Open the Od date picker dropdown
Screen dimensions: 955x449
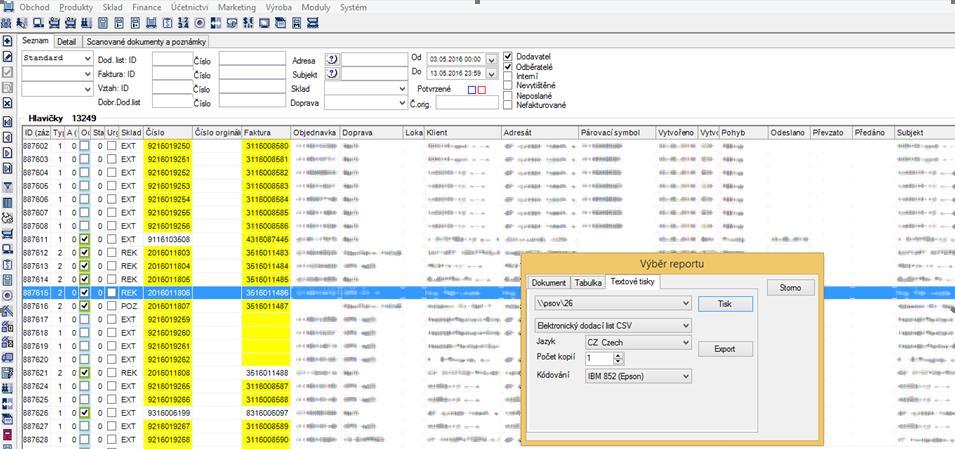pos(493,59)
